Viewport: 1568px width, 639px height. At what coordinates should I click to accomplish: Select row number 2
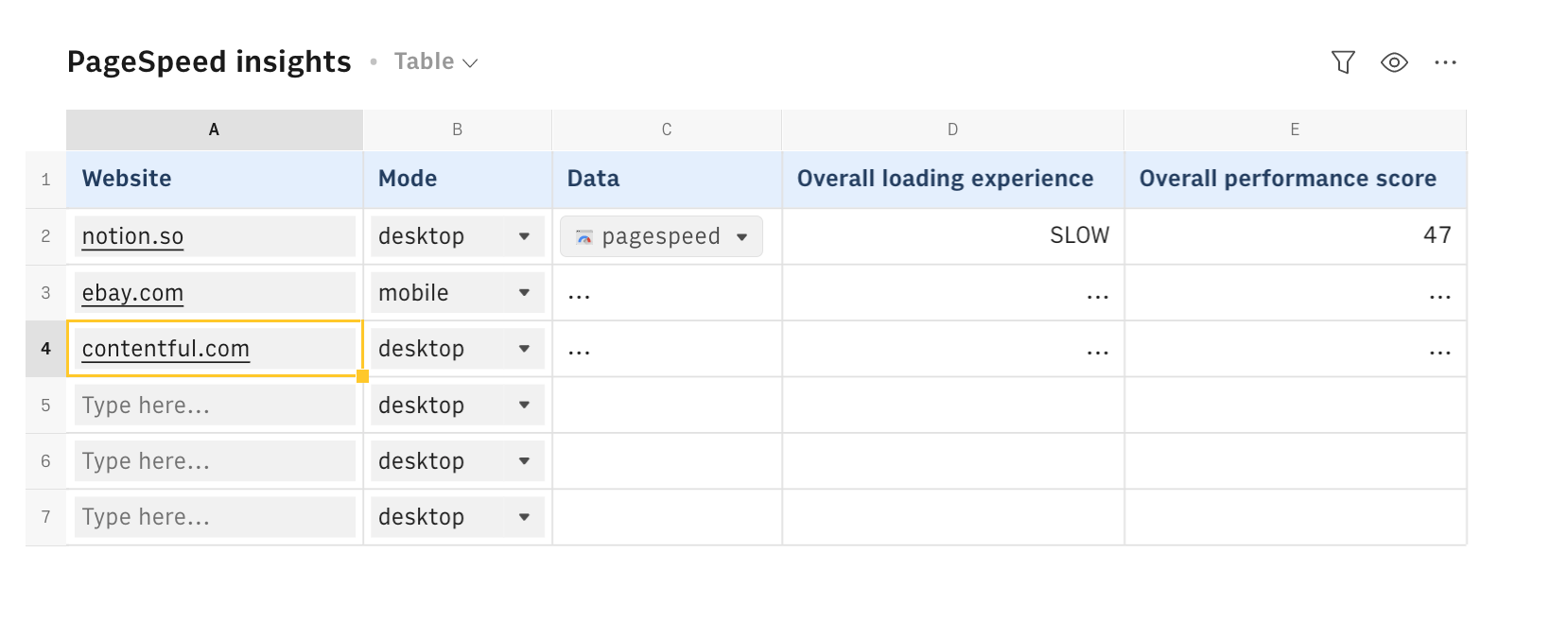pos(45,236)
